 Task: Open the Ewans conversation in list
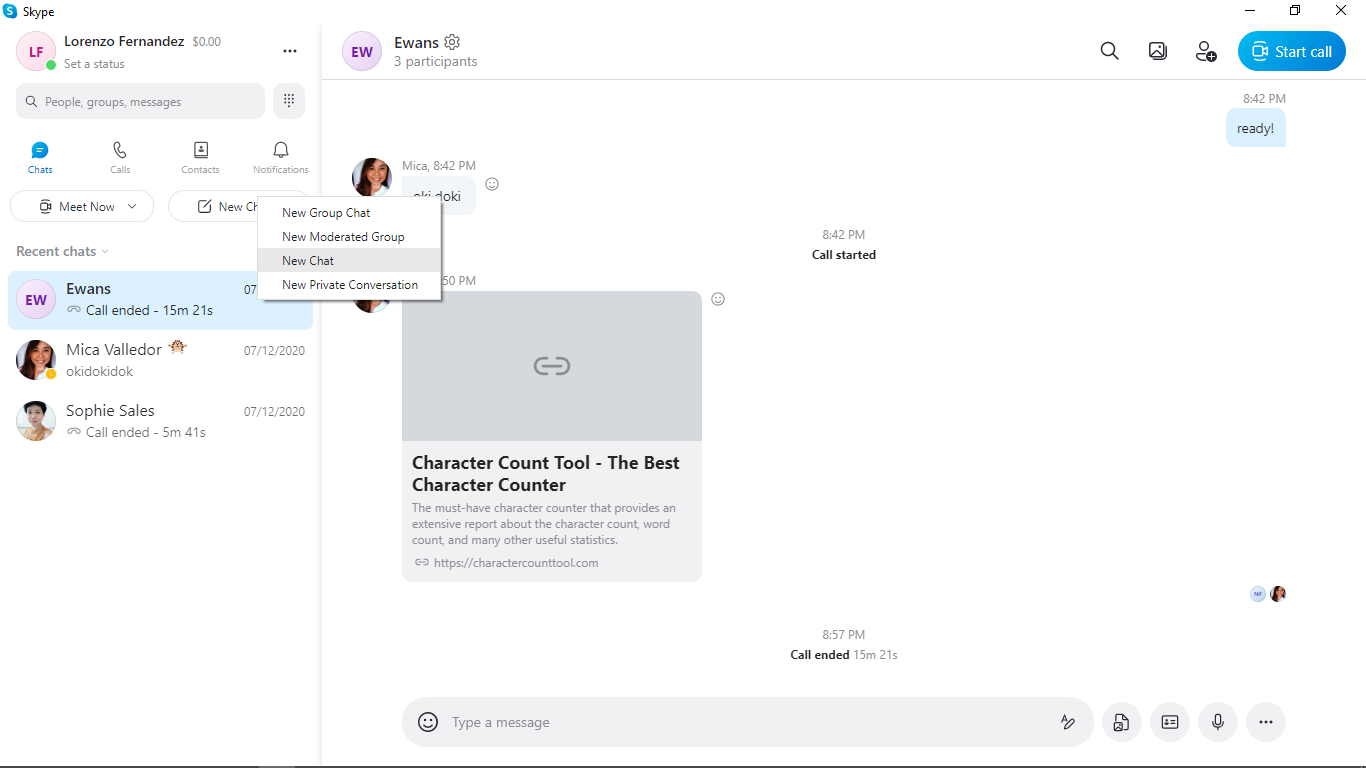pos(160,300)
